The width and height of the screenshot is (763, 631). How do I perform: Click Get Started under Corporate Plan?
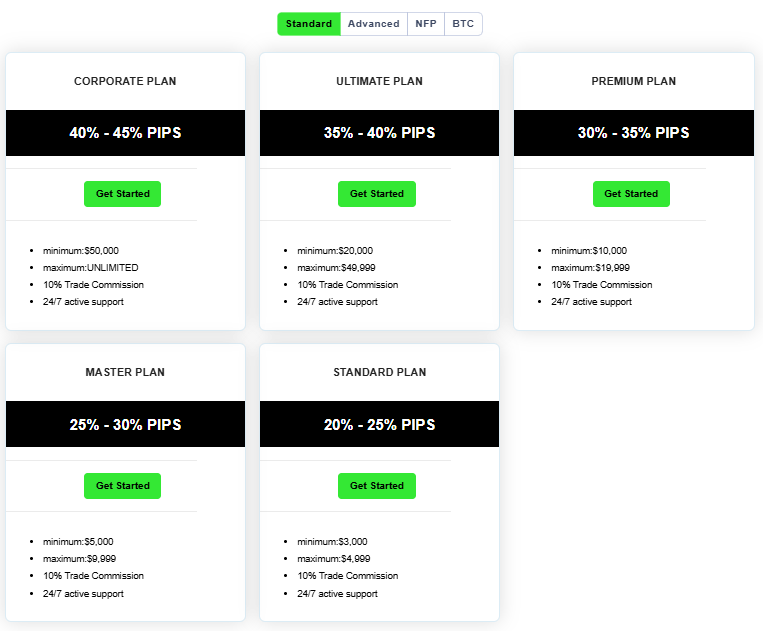coord(123,194)
